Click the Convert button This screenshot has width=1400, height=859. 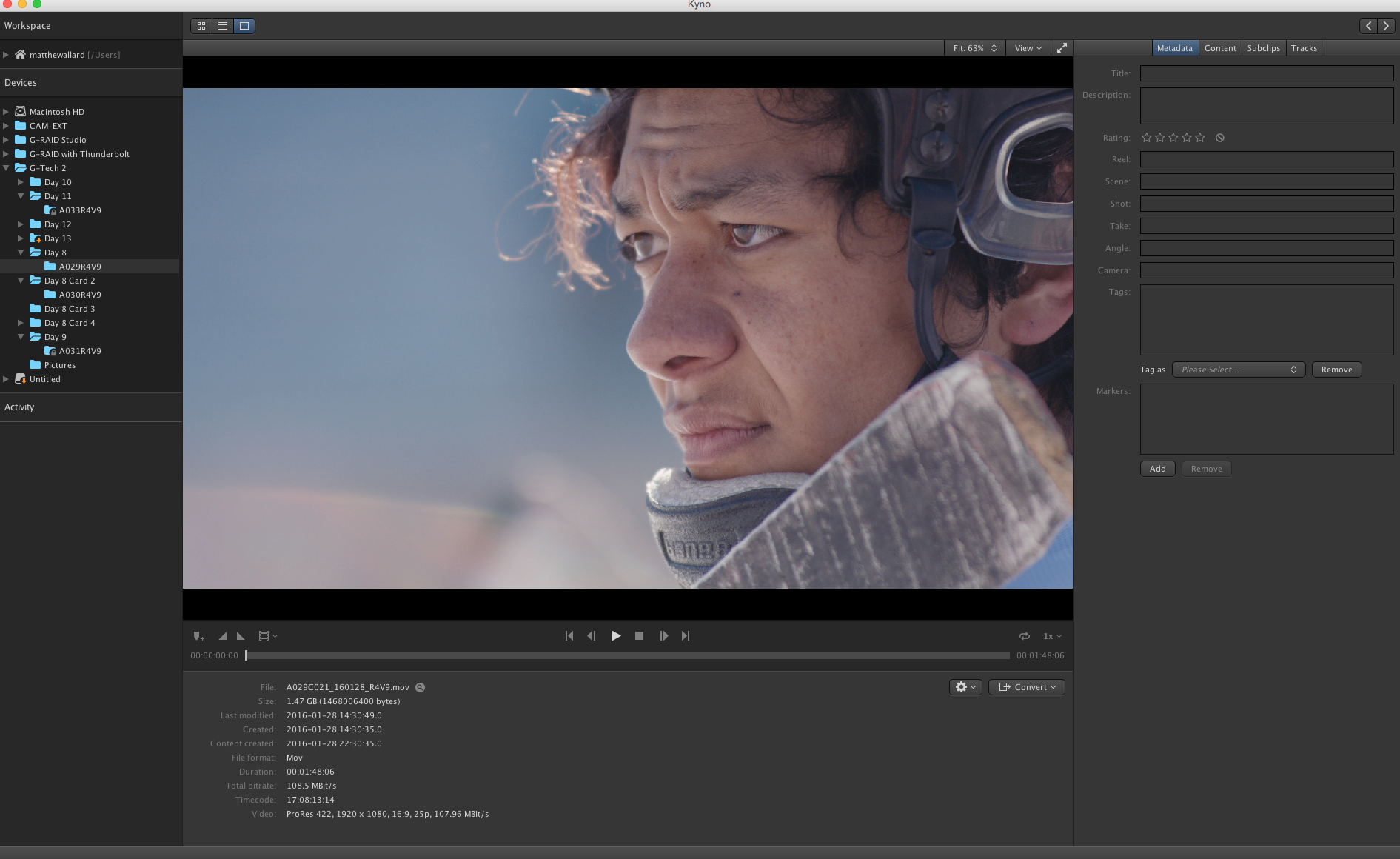point(1026,686)
